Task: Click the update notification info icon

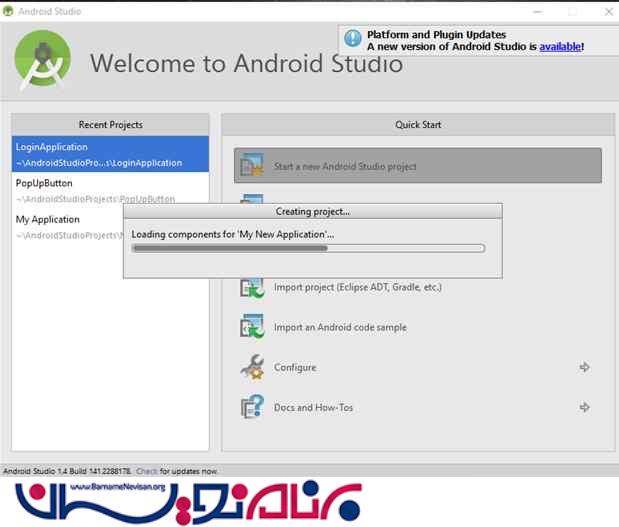Action: point(353,39)
